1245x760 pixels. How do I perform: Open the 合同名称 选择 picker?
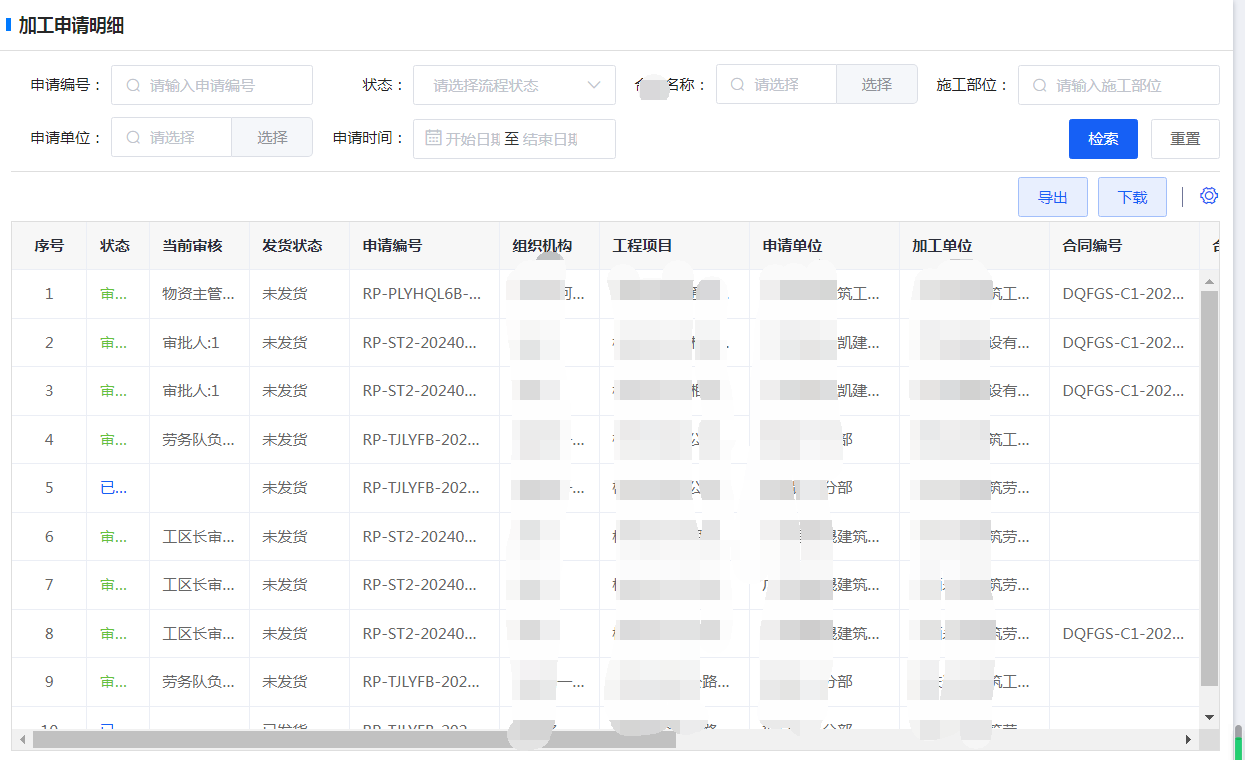coord(876,86)
